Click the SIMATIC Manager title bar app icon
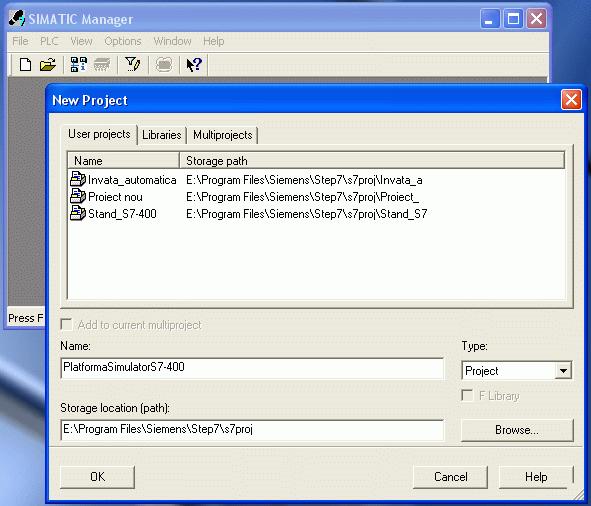Image resolution: width=591 pixels, height=506 pixels. (x=17, y=18)
